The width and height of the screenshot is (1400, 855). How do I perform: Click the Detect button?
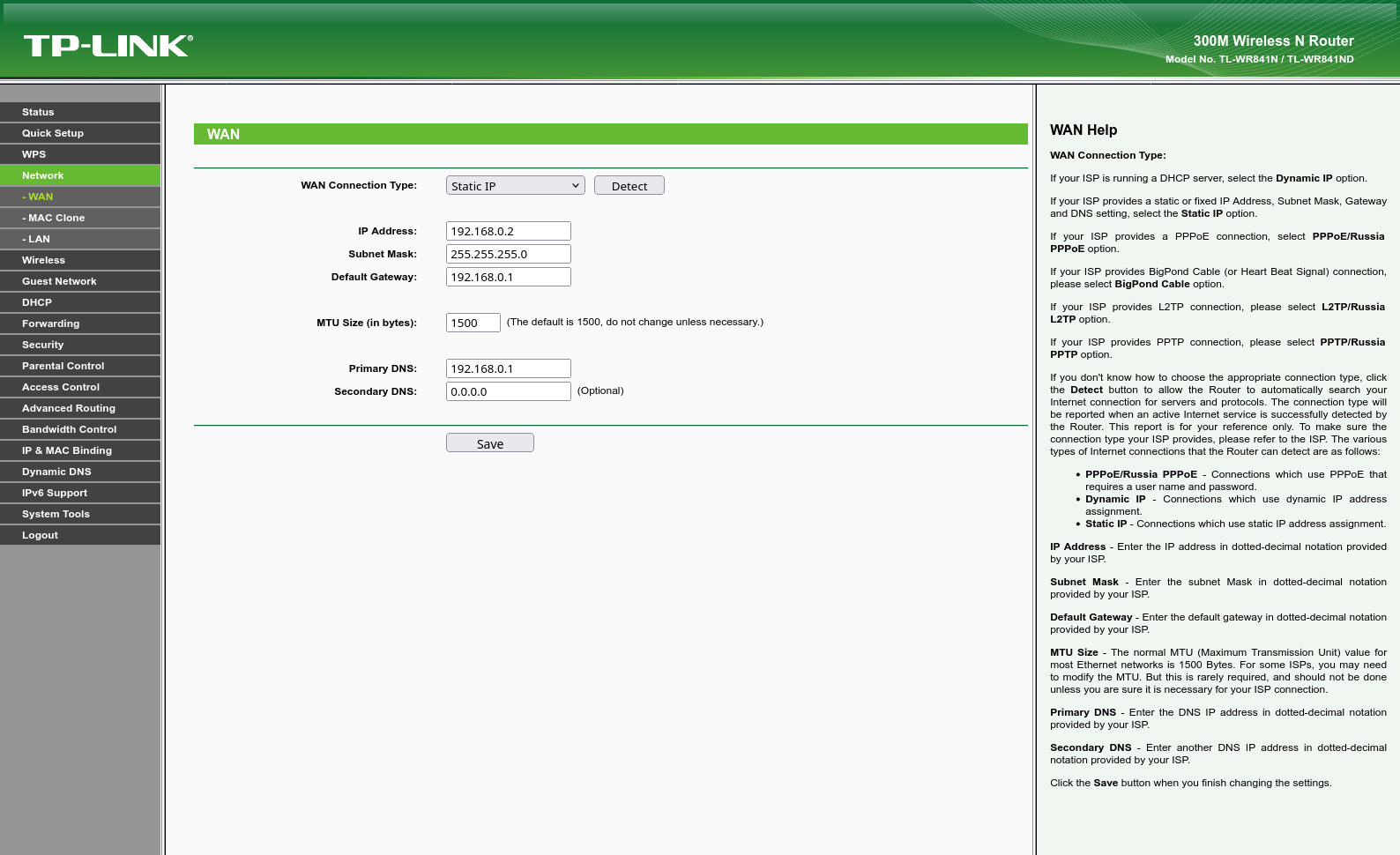pyautogui.click(x=629, y=185)
